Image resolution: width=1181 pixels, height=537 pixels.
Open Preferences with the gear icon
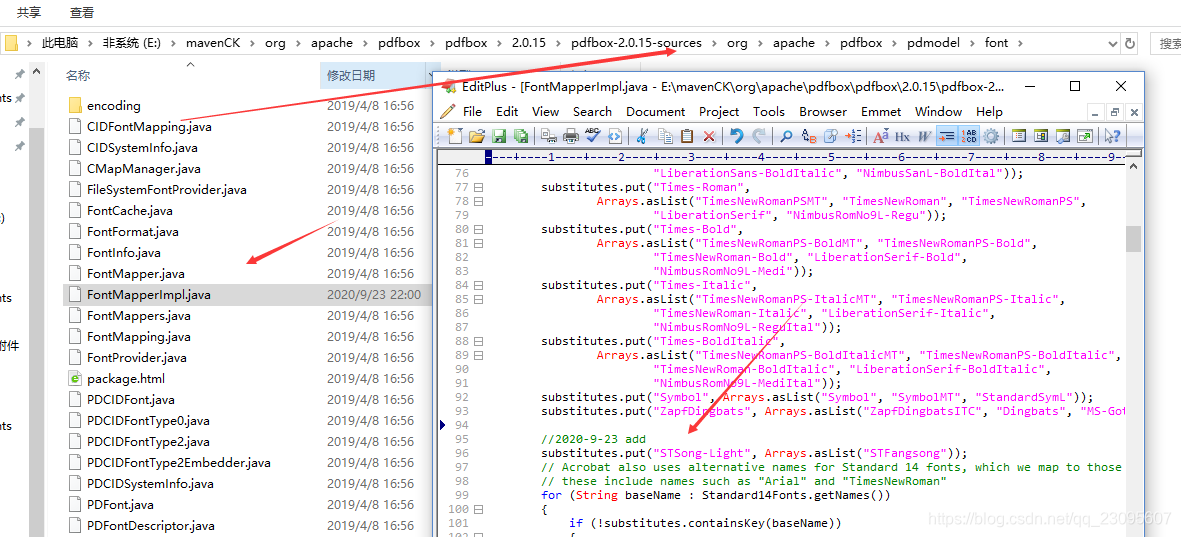(x=990, y=136)
